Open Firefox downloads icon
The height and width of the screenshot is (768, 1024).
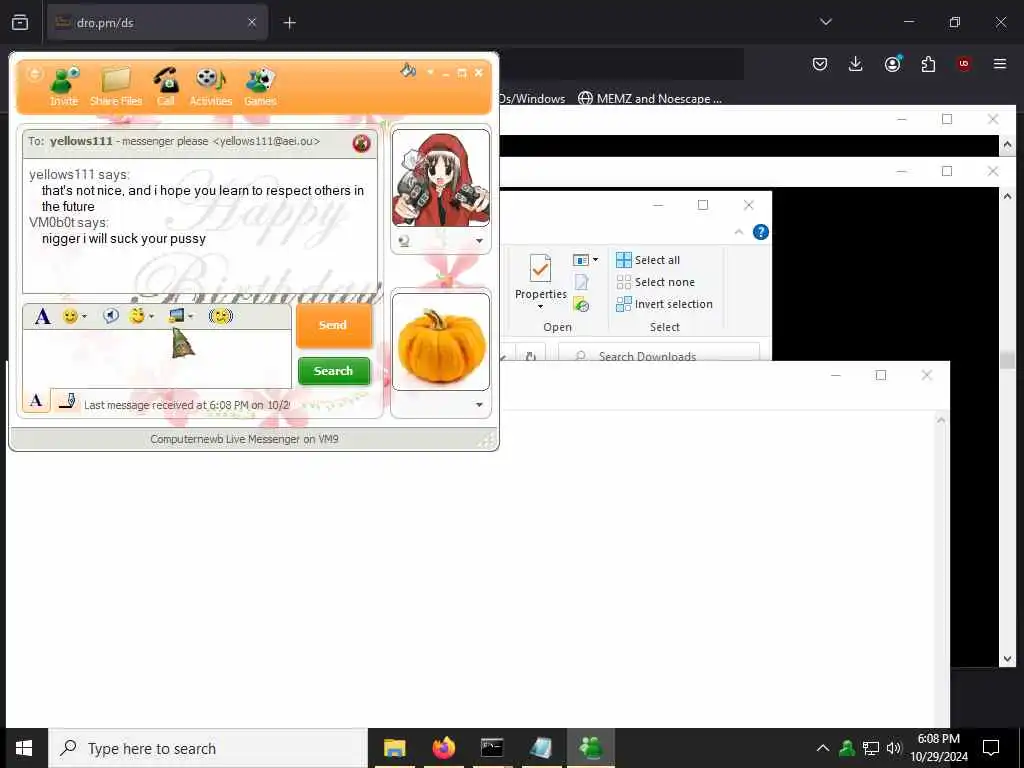(x=856, y=64)
